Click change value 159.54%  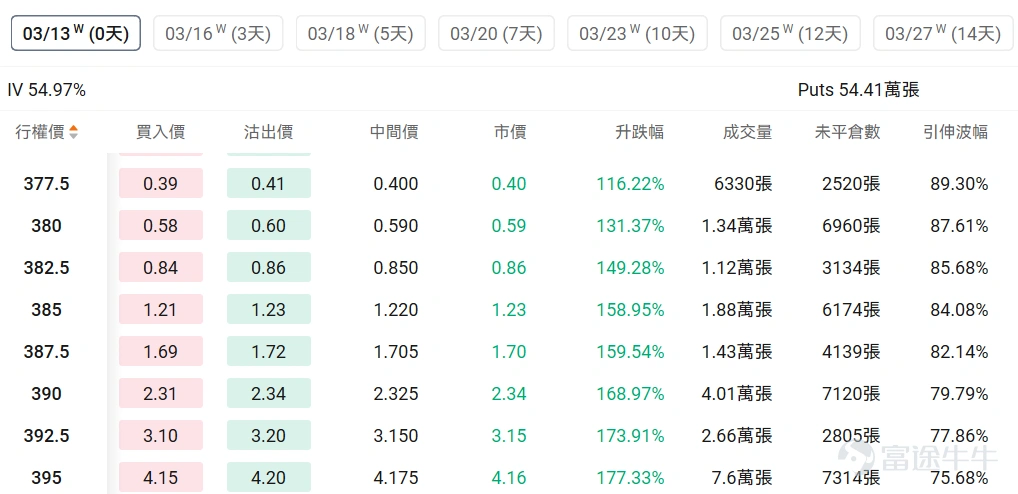point(630,352)
